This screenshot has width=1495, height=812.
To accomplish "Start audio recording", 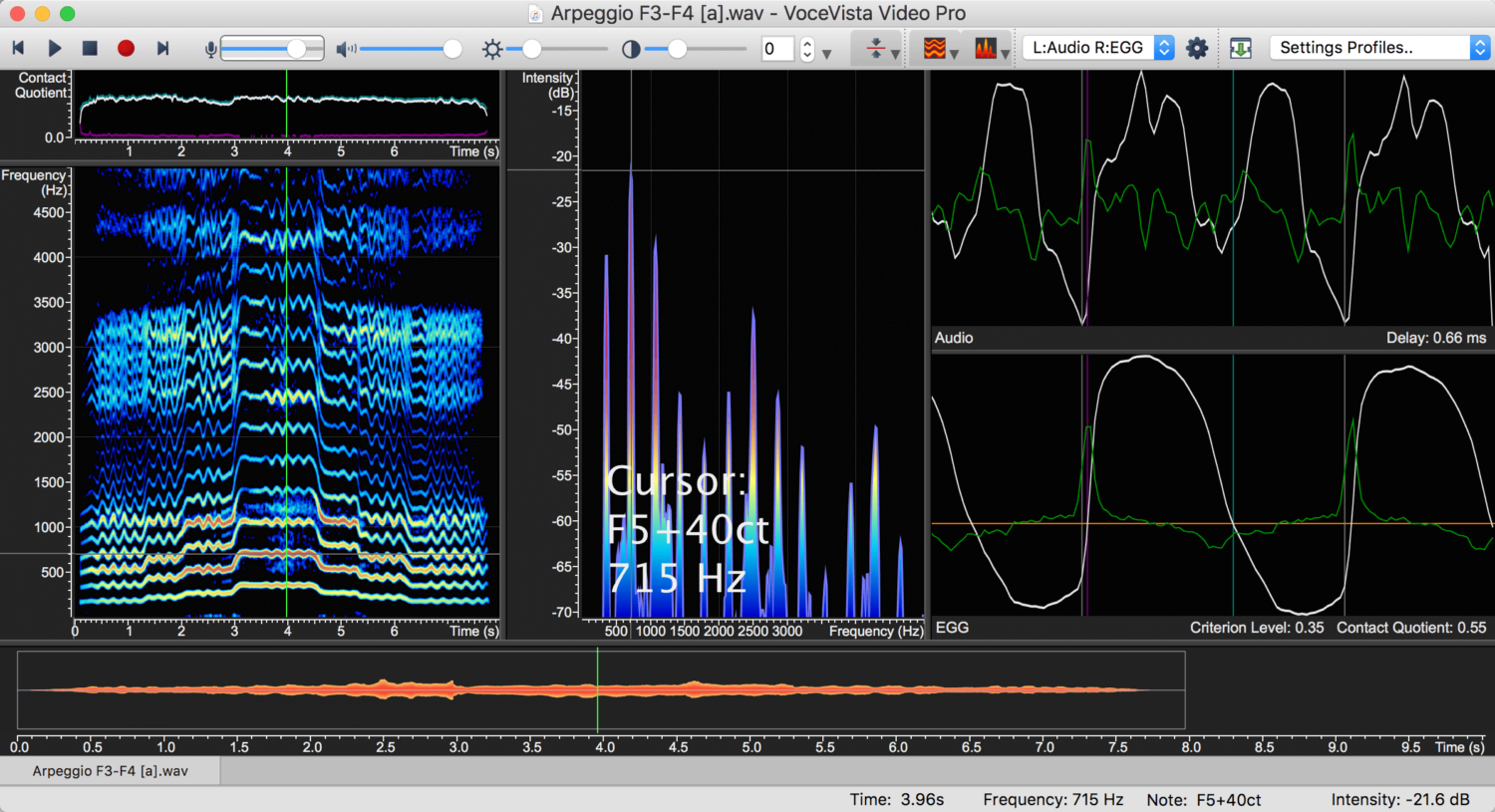I will (128, 47).
